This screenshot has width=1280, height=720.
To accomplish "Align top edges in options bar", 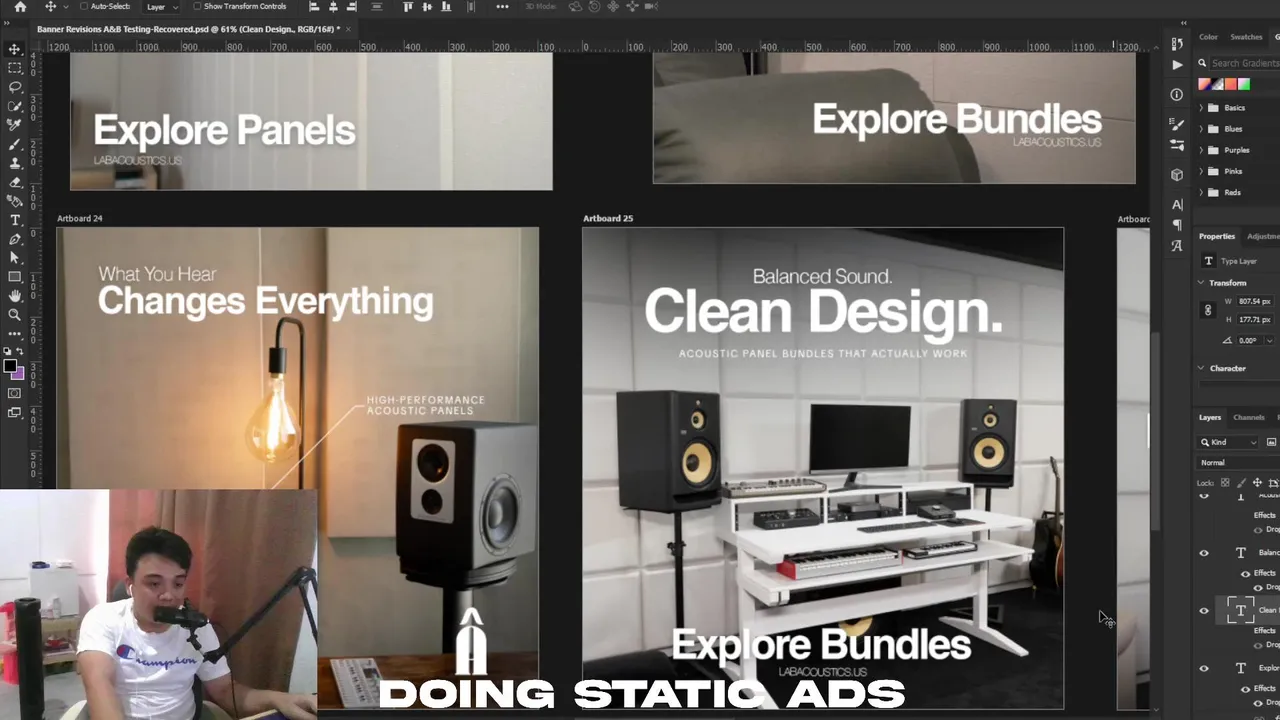I will pyautogui.click(x=408, y=7).
